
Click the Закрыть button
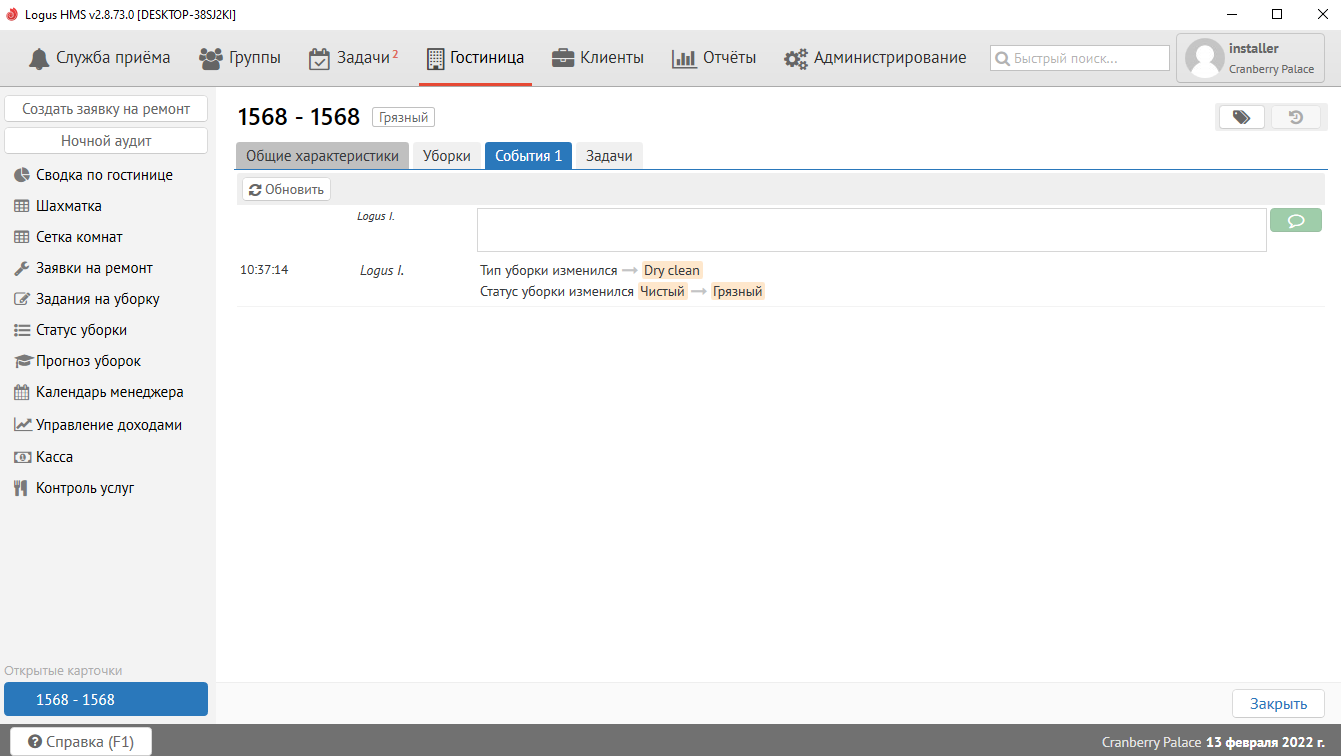pos(1278,703)
